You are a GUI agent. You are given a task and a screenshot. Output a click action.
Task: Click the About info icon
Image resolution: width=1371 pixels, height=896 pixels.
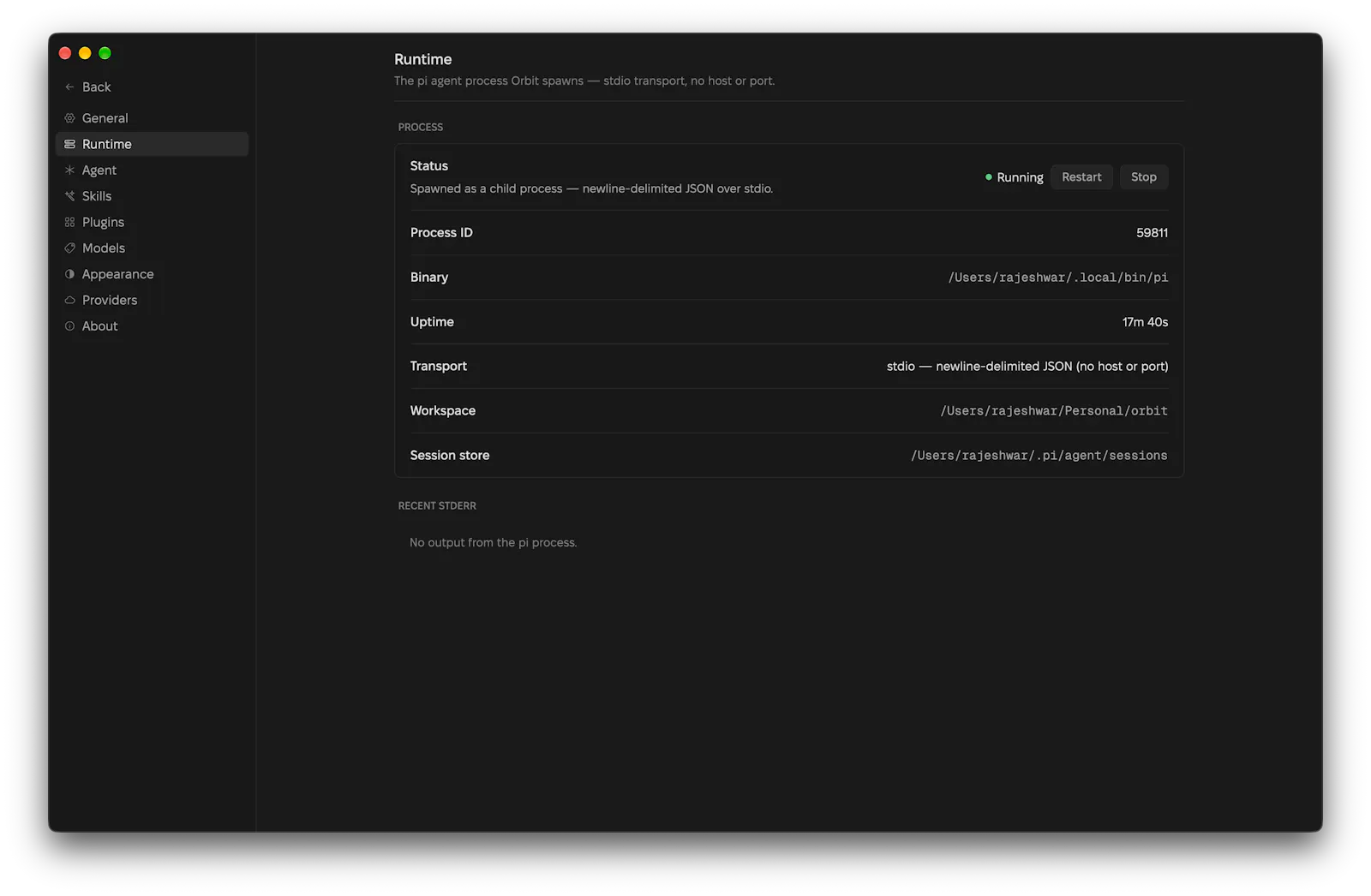point(69,326)
